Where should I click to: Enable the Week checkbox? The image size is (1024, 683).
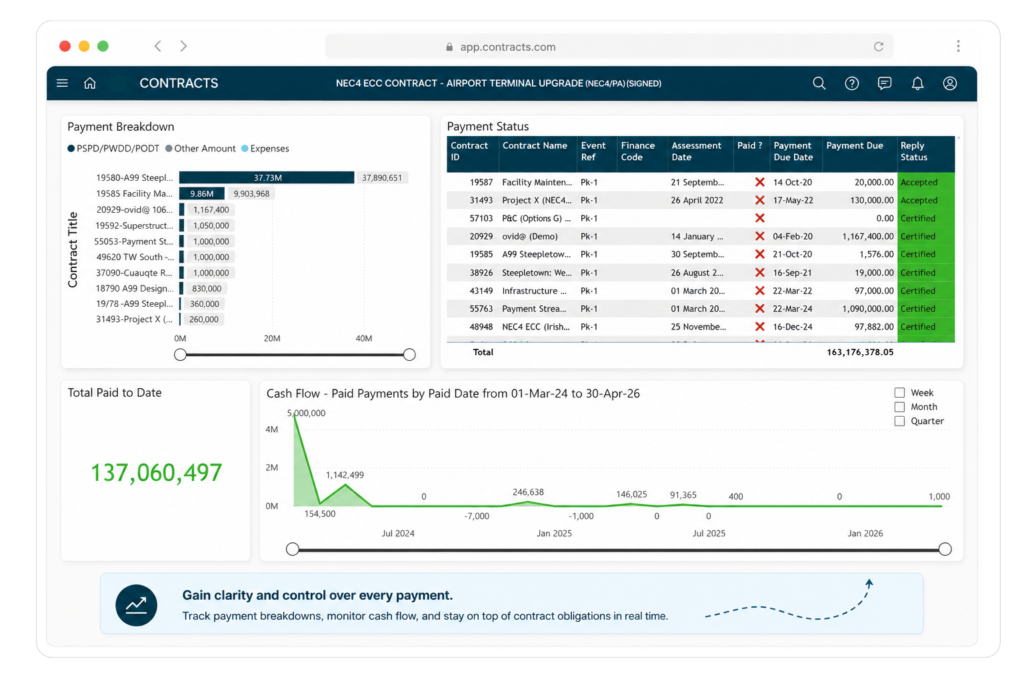(x=899, y=392)
